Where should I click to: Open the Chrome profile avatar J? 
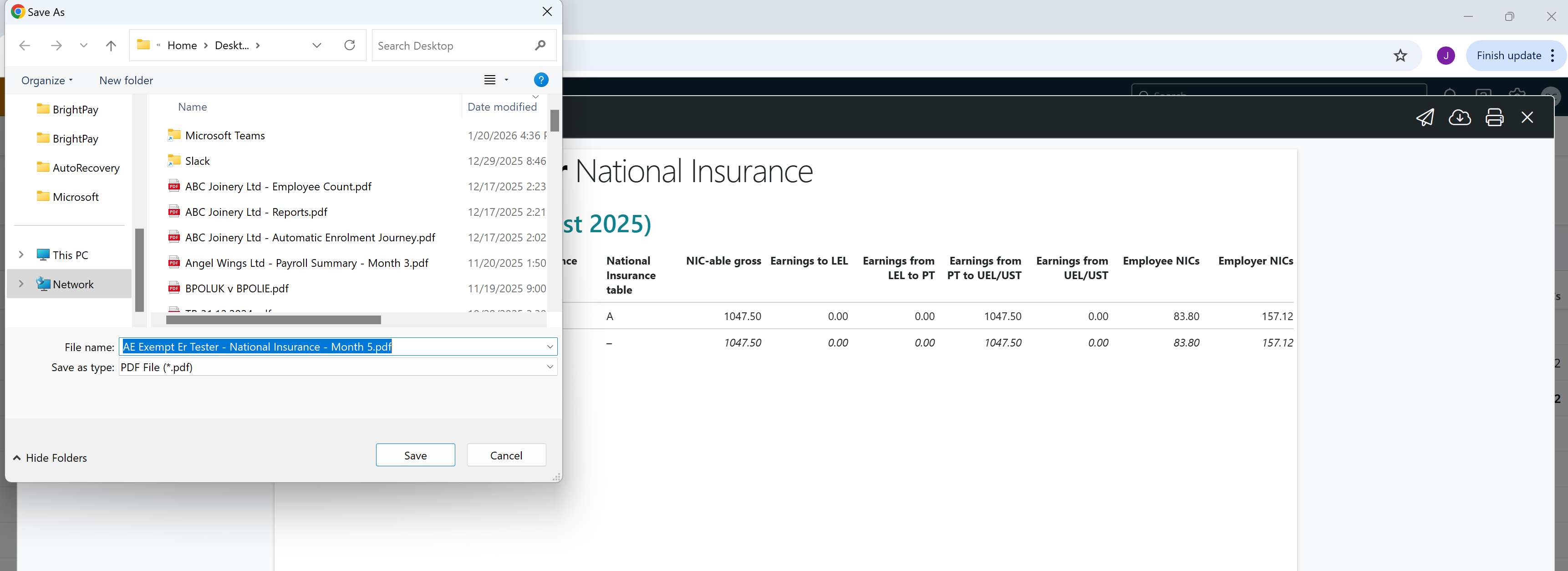click(1446, 56)
